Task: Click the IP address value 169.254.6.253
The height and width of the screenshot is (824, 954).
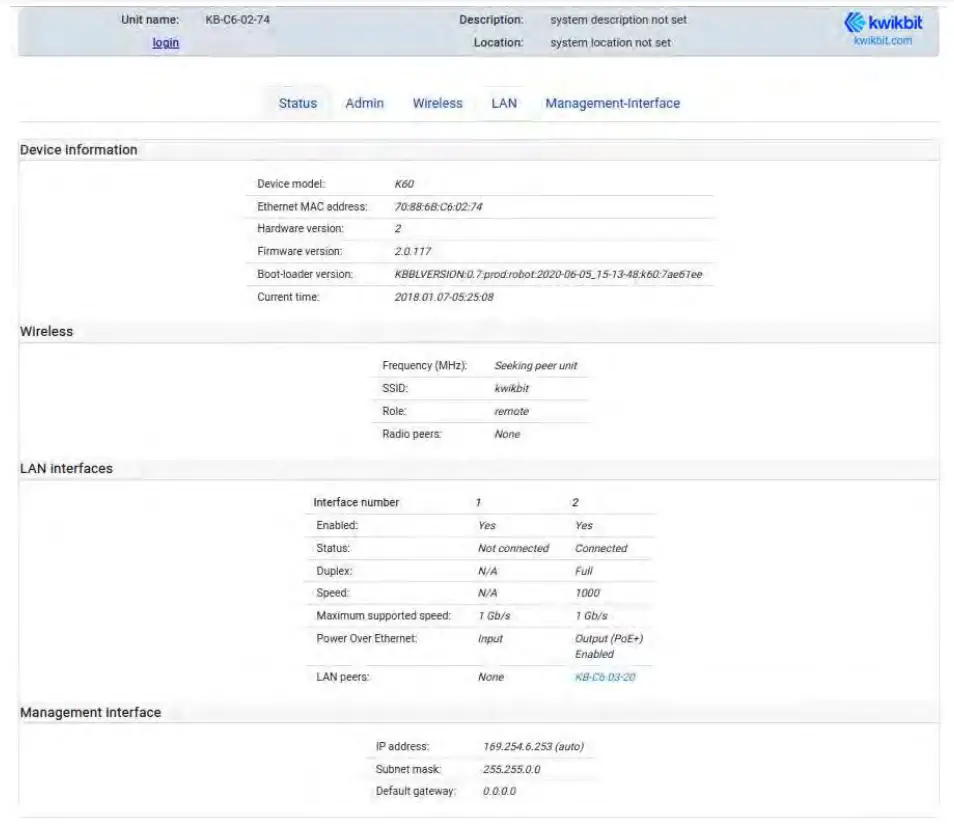Action: point(533,747)
